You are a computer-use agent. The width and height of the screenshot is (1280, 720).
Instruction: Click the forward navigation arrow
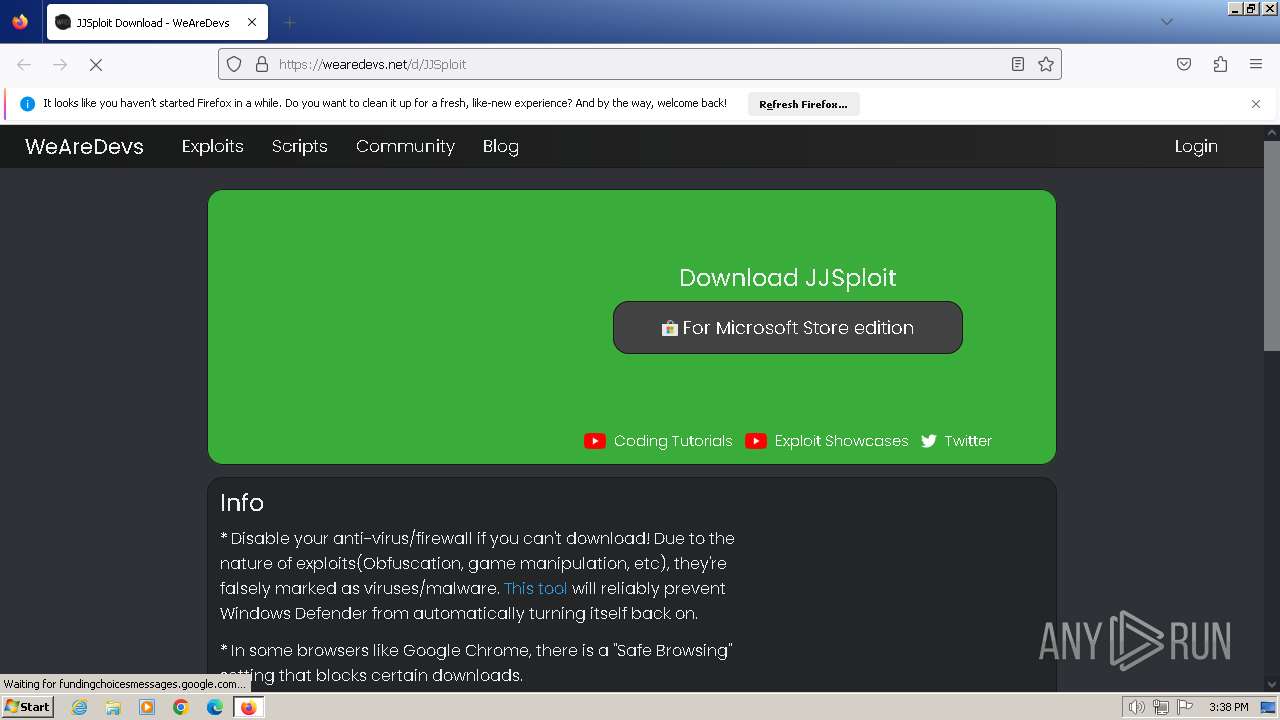[x=60, y=64]
